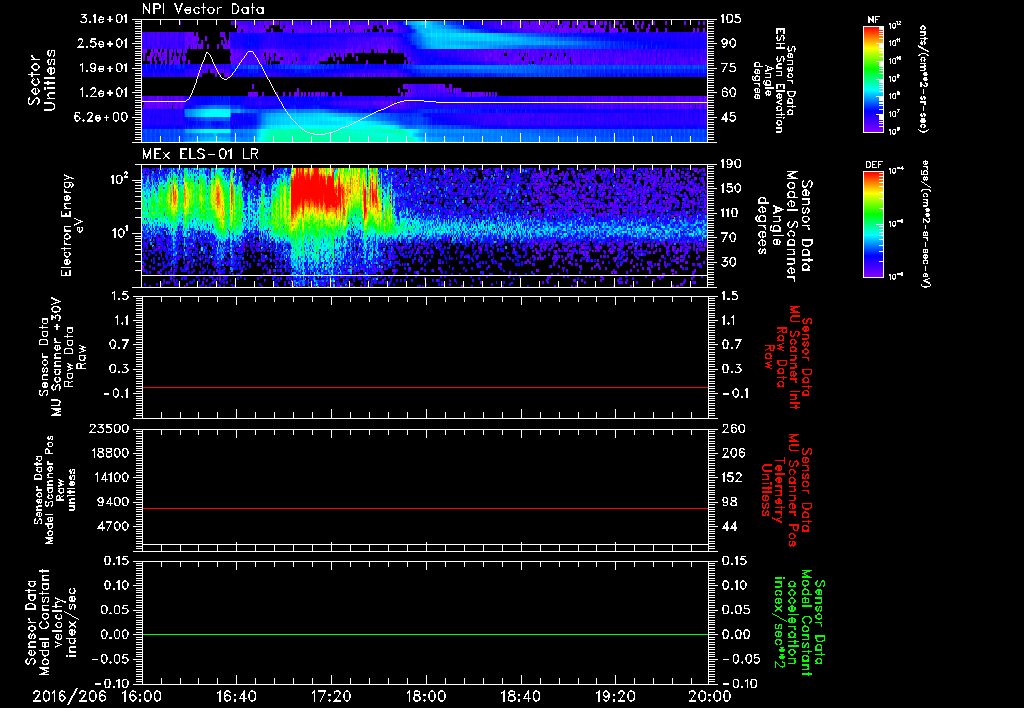Click the "6.2e+00" sector axis value
This screenshot has height=708, width=1024.
103,117
